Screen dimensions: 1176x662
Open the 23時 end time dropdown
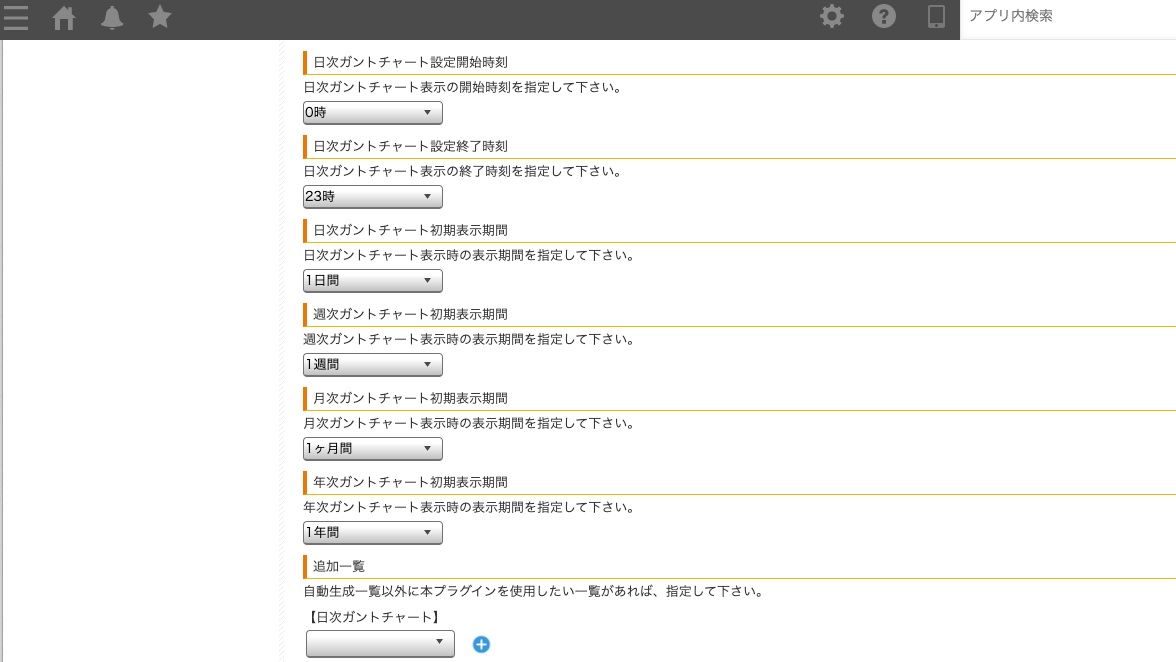point(373,196)
